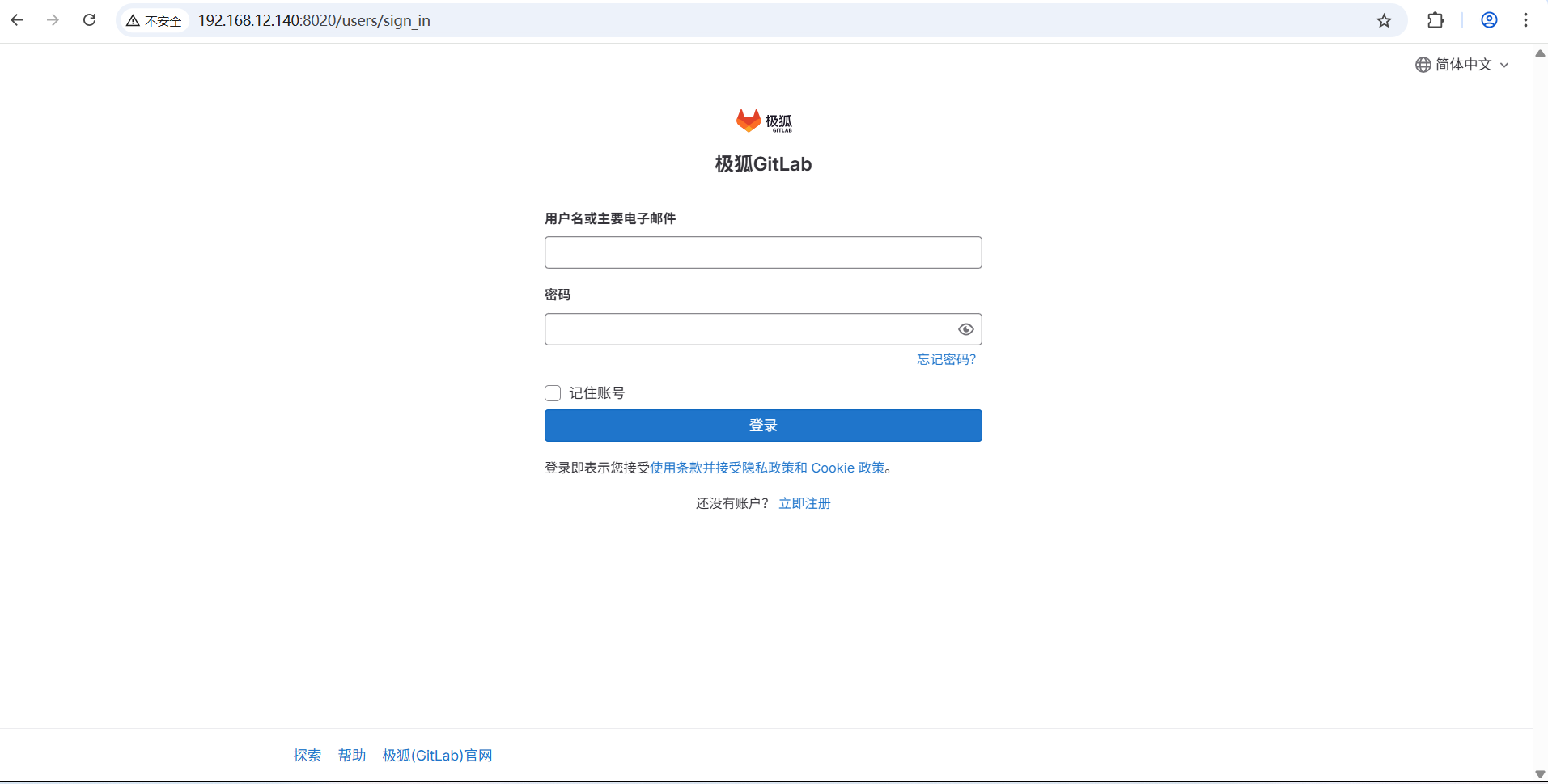
Task: Open the browser profile menu
Action: click(x=1489, y=20)
